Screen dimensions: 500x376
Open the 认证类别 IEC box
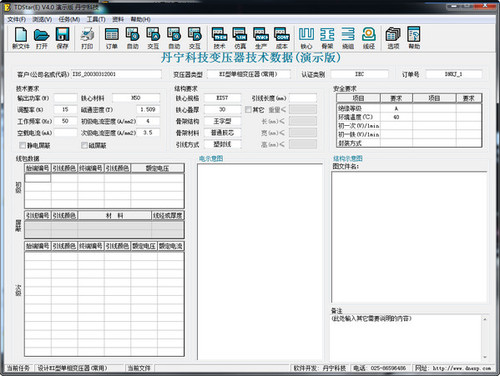tap(359, 74)
